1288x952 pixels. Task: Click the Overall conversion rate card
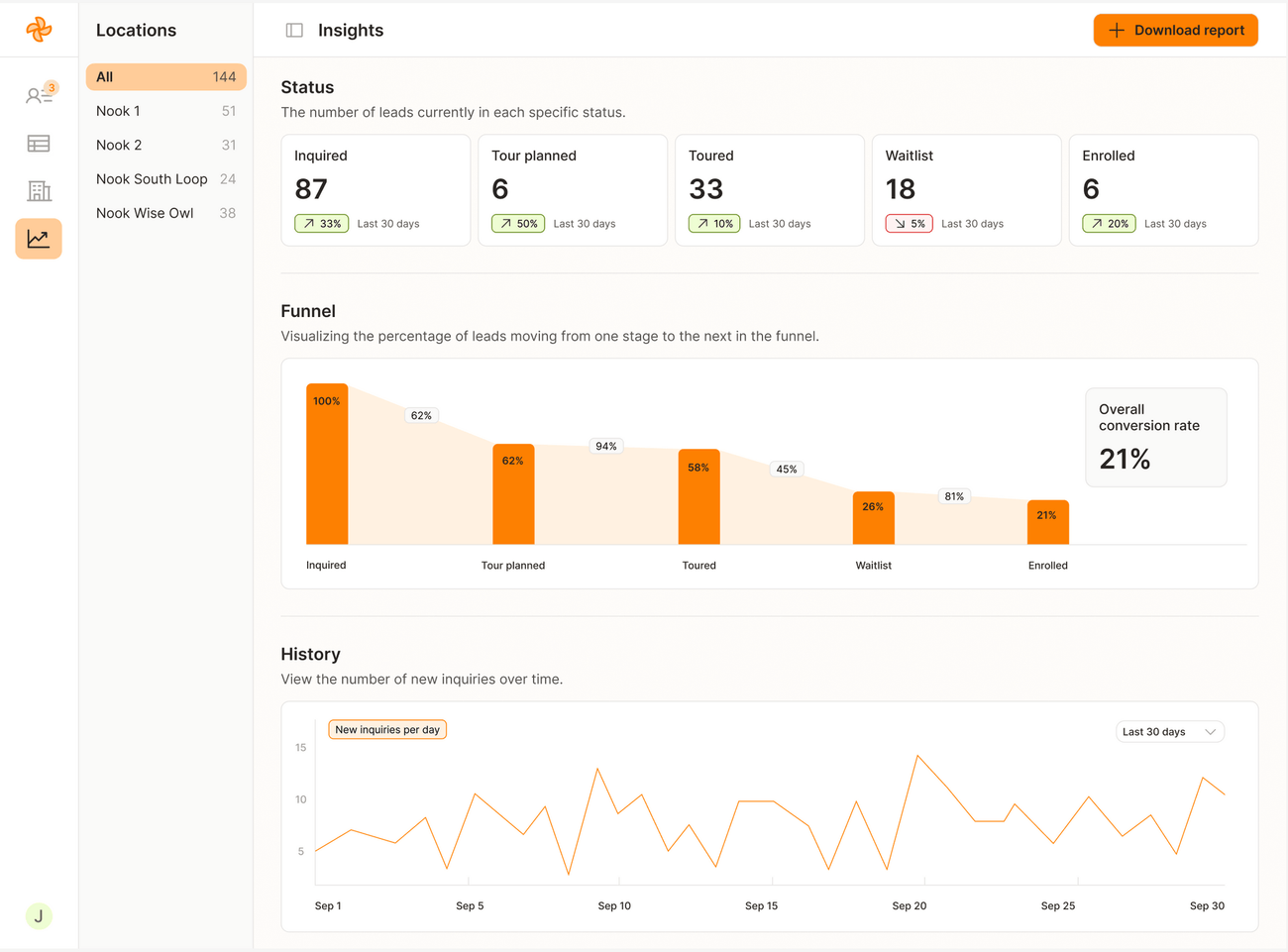[1155, 437]
